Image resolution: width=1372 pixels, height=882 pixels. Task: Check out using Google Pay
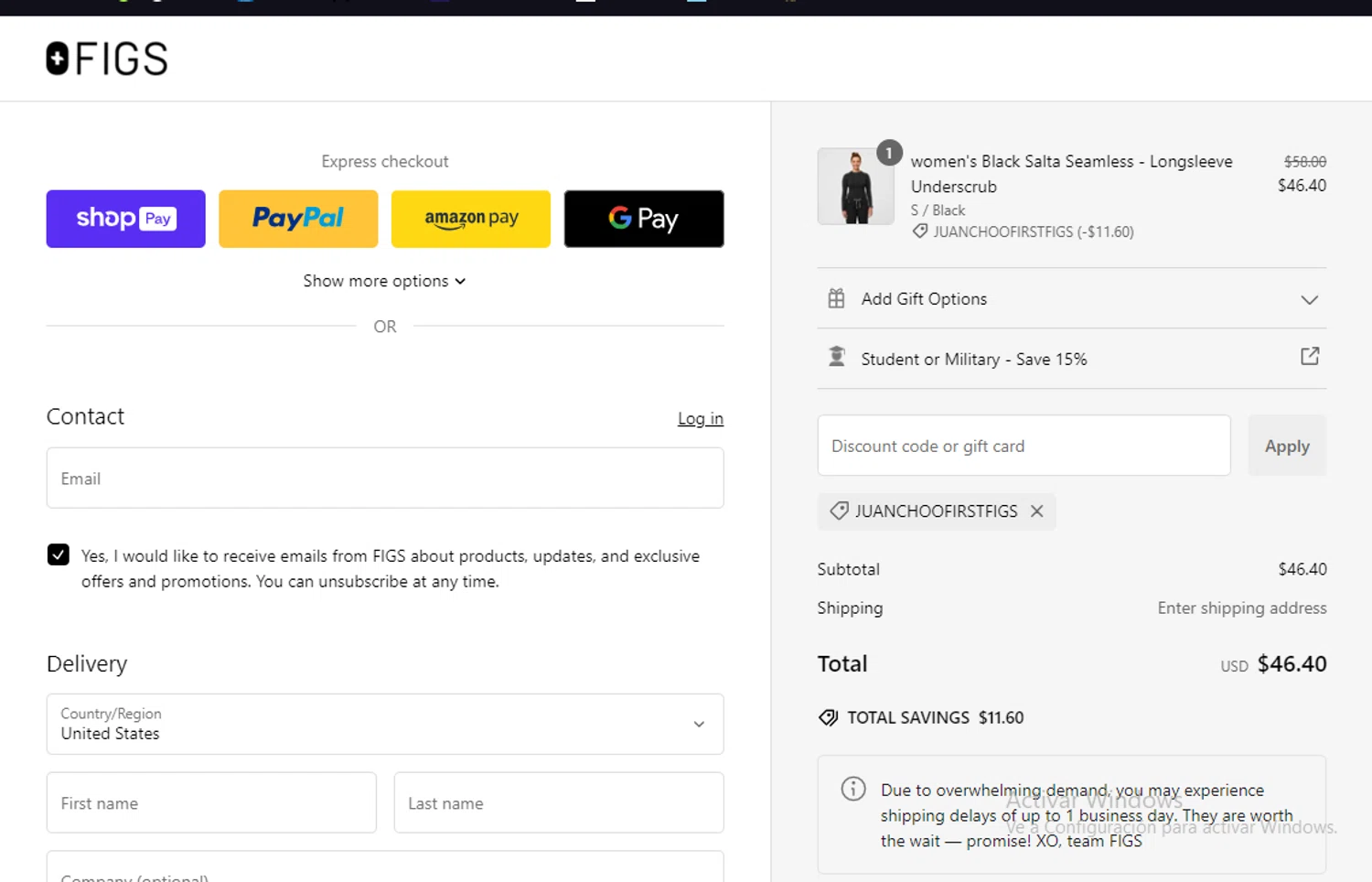click(x=644, y=219)
